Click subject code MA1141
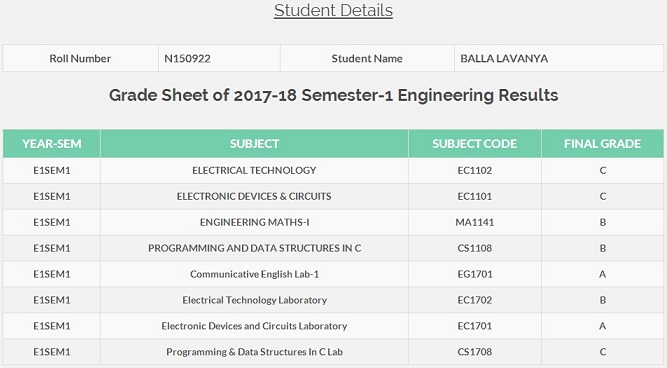The height and width of the screenshot is (368, 667). [x=475, y=223]
